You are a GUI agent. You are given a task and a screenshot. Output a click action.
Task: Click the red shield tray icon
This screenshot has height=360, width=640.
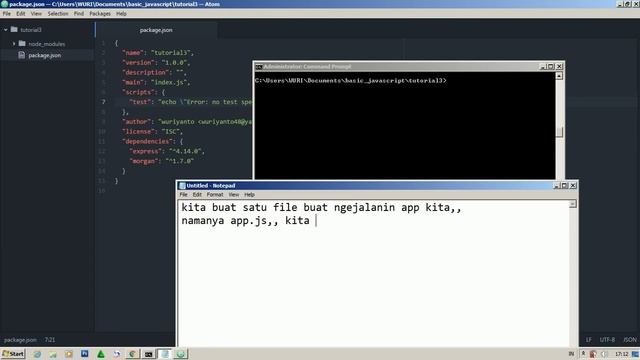click(x=593, y=354)
